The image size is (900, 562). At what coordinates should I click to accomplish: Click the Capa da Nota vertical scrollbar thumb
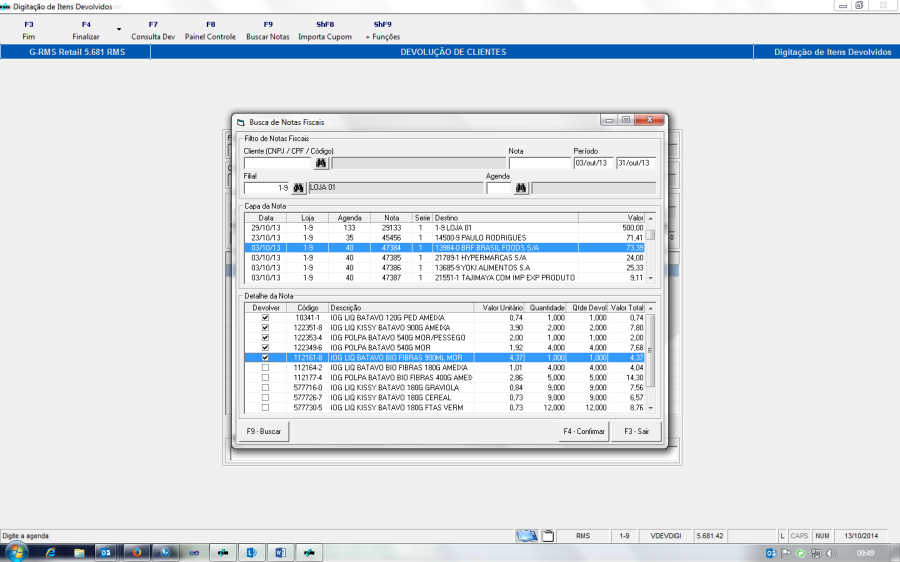coord(651,236)
